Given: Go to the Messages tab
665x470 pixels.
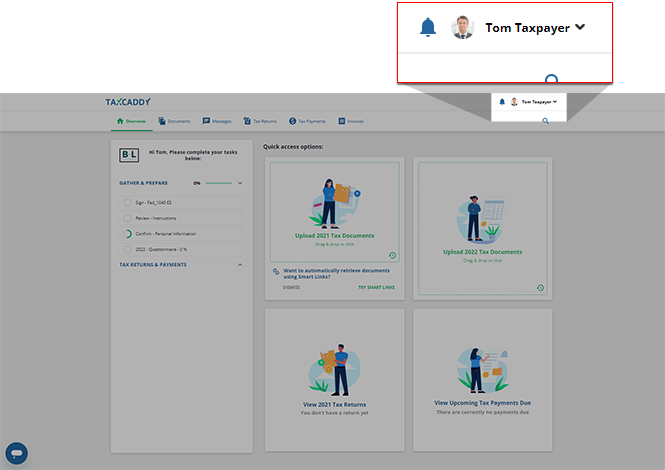Looking at the screenshot, I should 217,121.
